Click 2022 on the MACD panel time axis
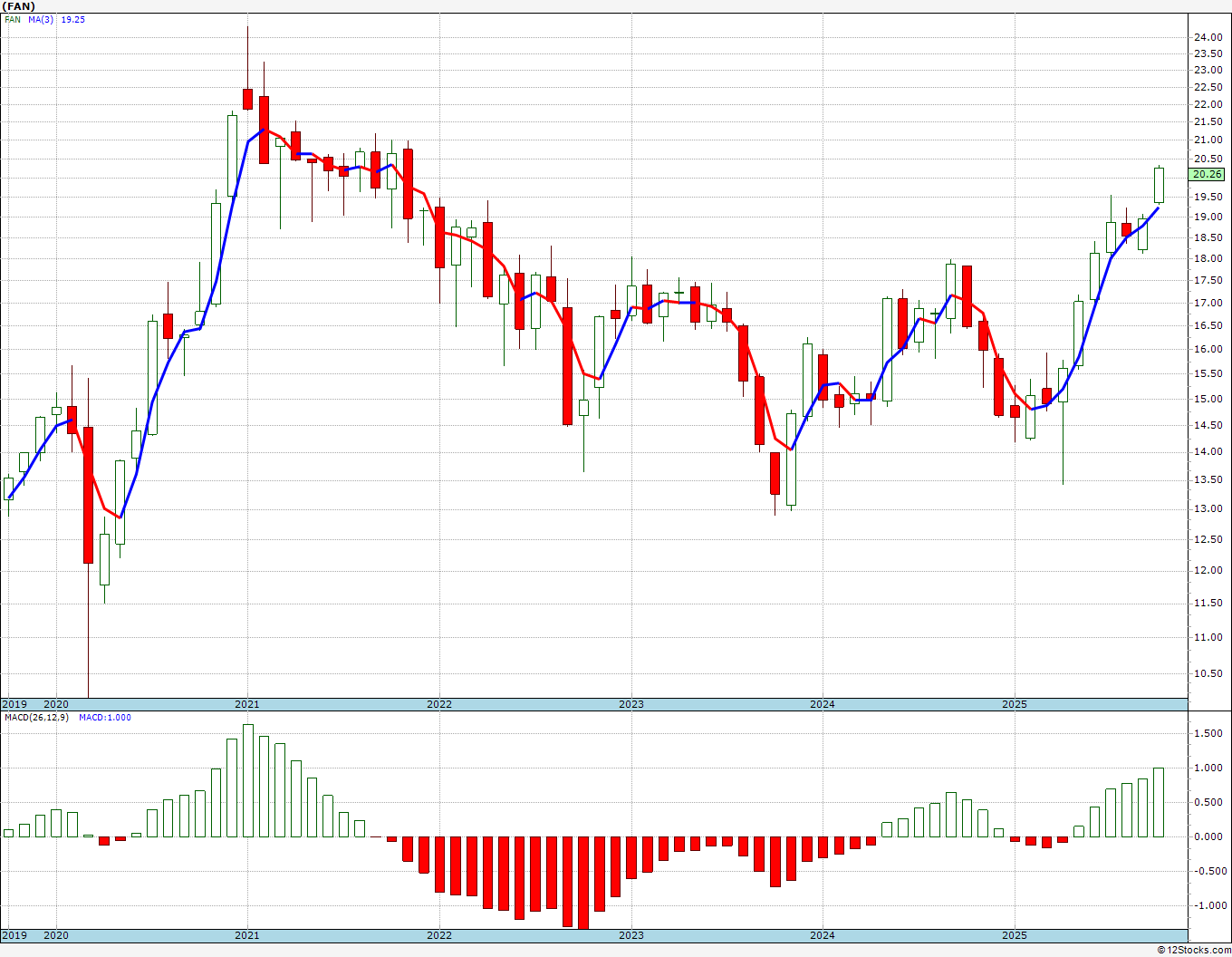The image size is (1232, 957). pos(439,935)
